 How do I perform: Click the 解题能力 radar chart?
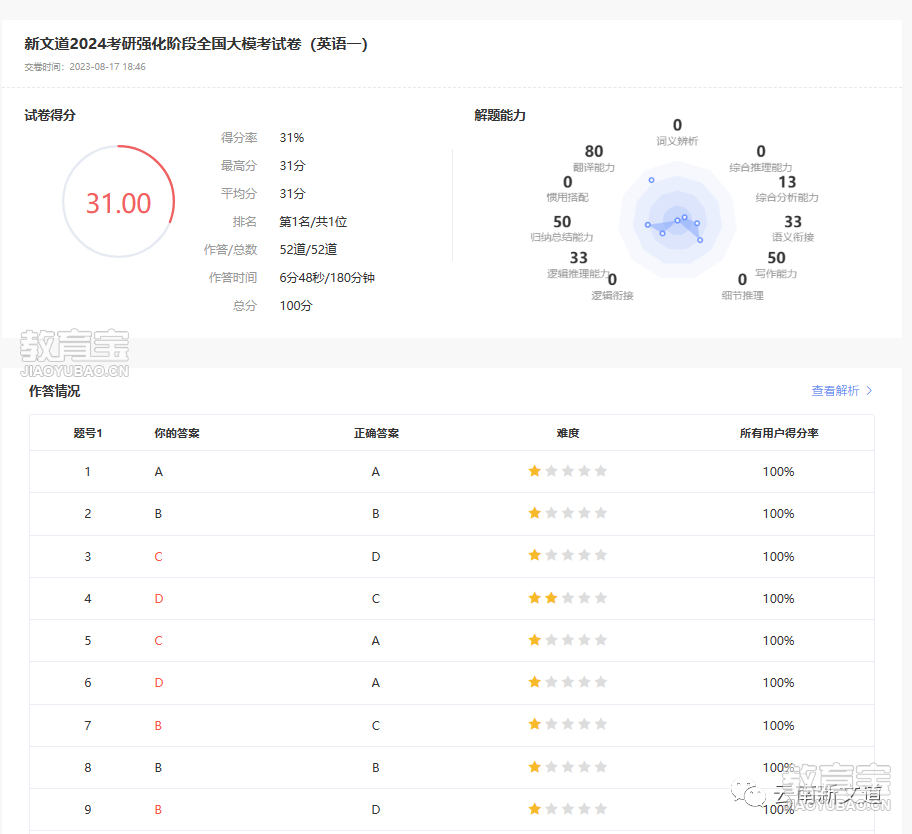click(x=677, y=220)
